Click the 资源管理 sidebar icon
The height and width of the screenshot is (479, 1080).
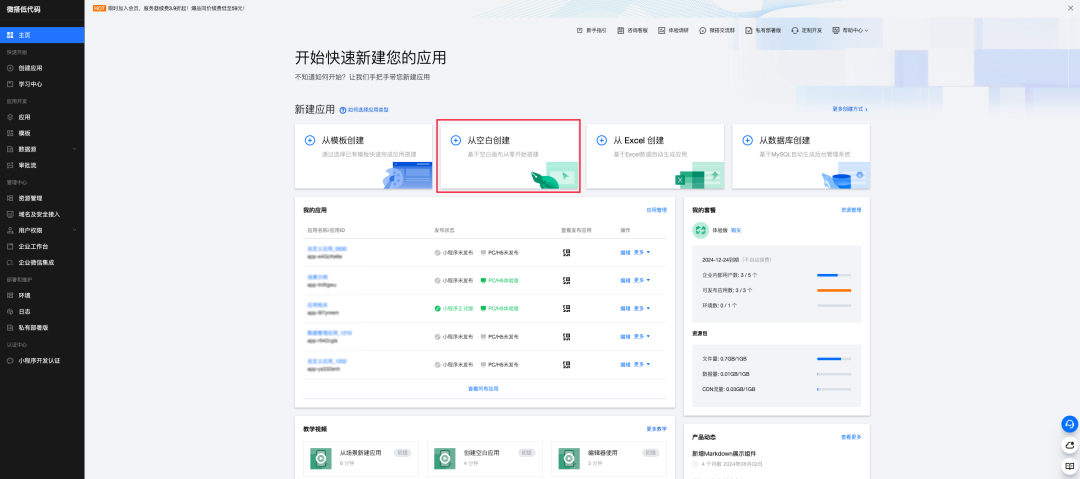10,198
